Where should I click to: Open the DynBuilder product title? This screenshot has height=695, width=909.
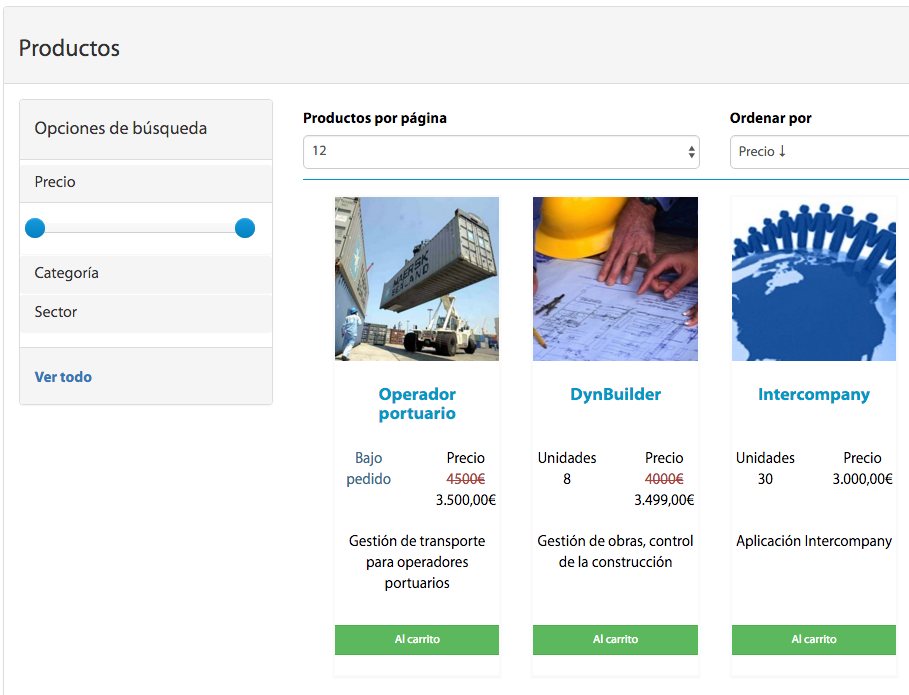coord(615,394)
